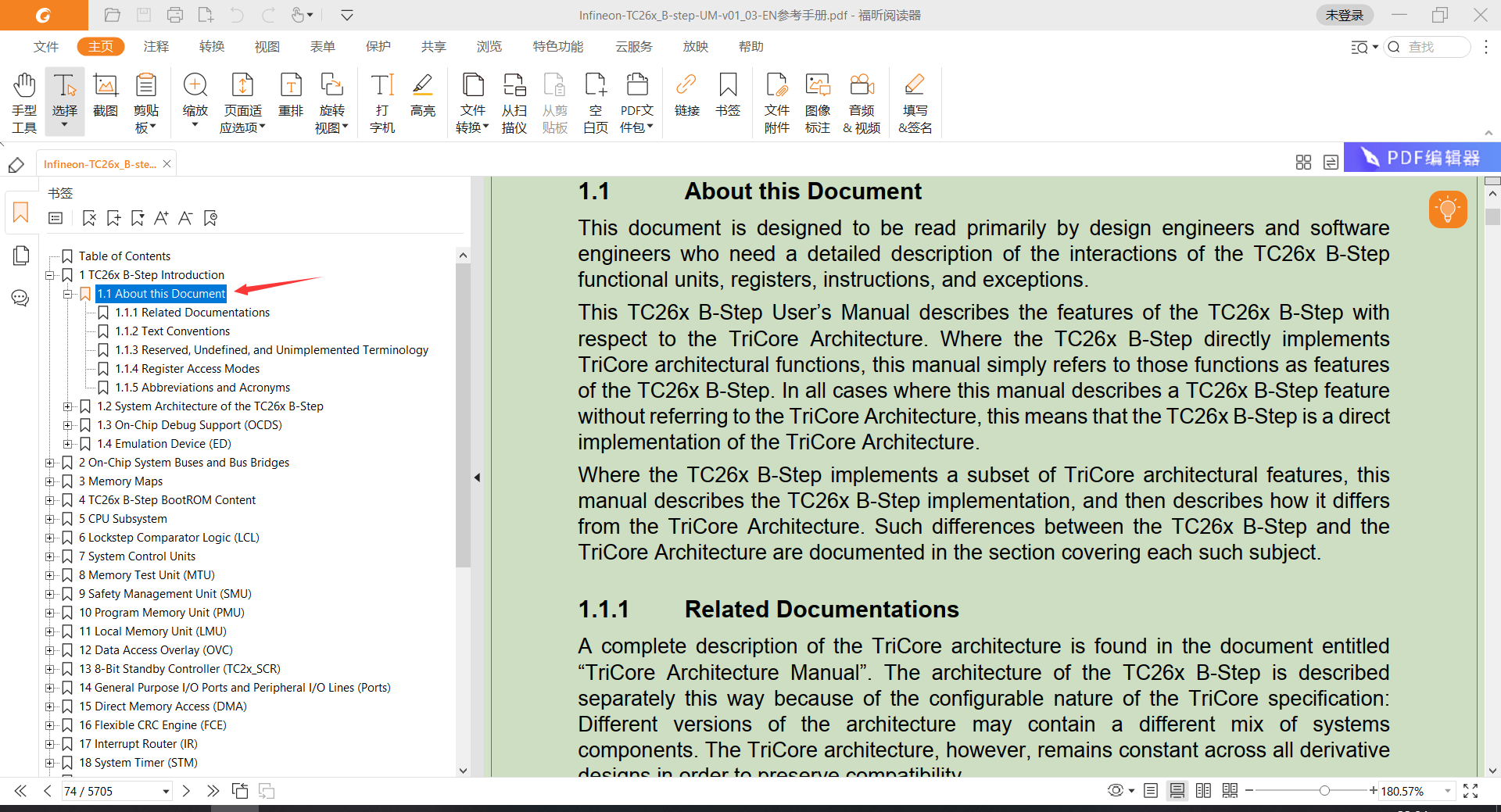The image size is (1501, 812).
Task: Open 1.1.2 Text Conventions bookmark
Action: tap(173, 331)
